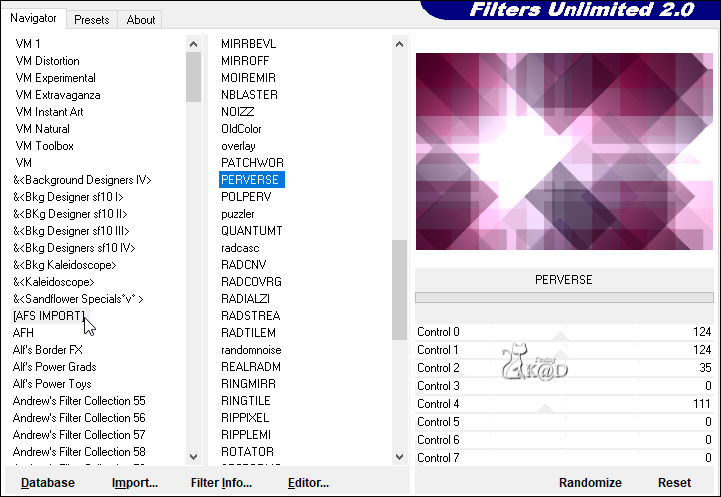Choose the RADSTREA filter

click(251, 316)
